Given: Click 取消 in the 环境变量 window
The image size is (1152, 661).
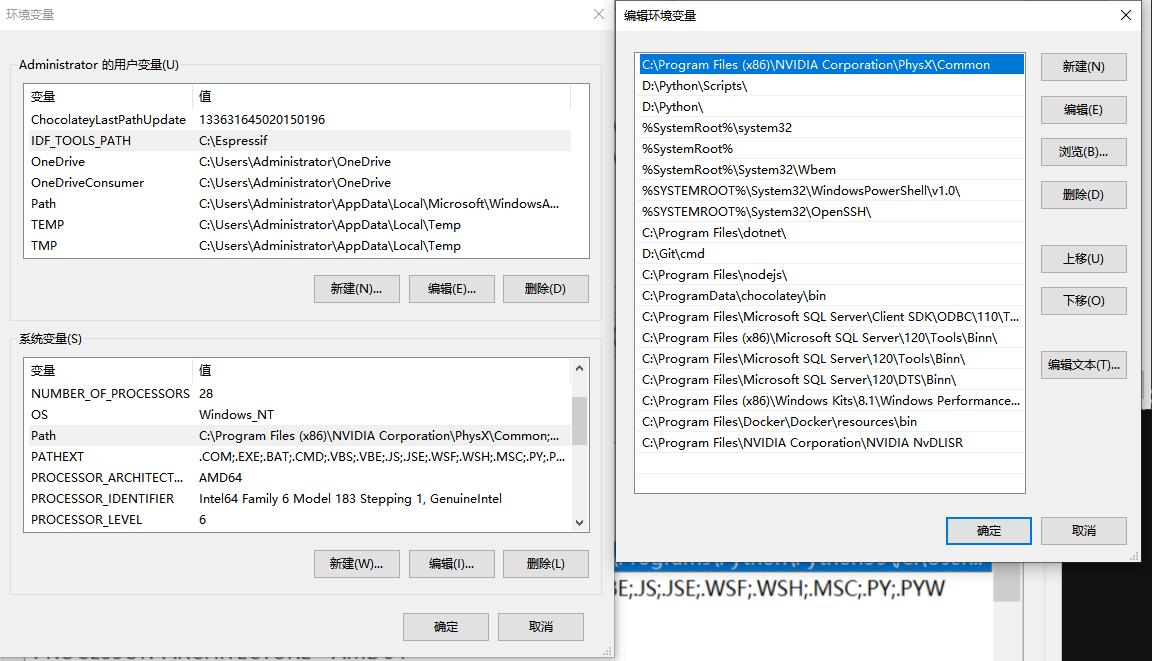Looking at the screenshot, I should pyautogui.click(x=541, y=626).
